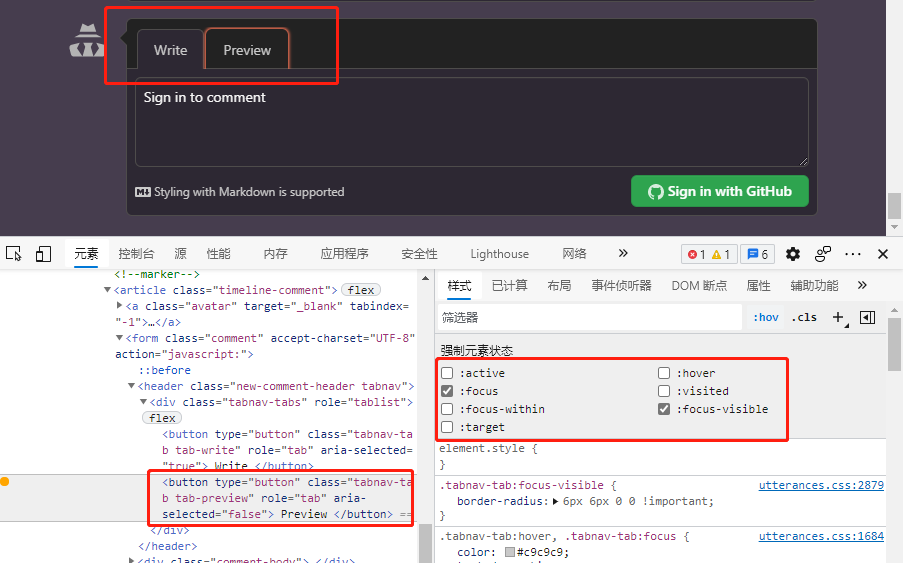Click the 6 issues message badge

(x=757, y=254)
